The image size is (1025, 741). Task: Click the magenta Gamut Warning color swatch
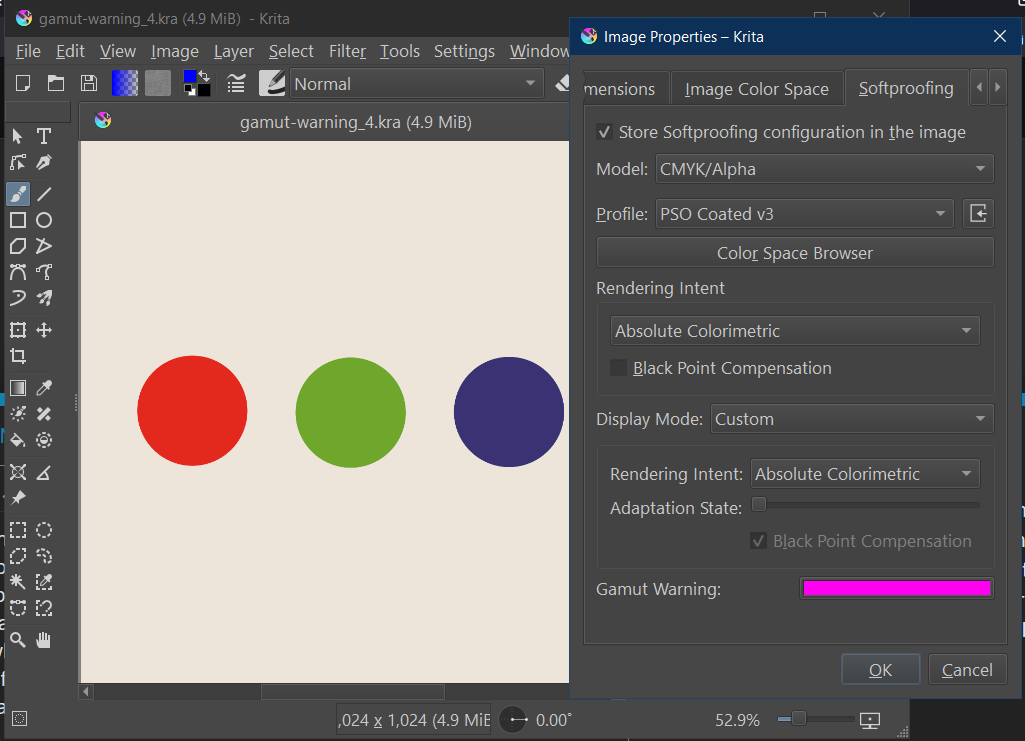click(x=896, y=589)
